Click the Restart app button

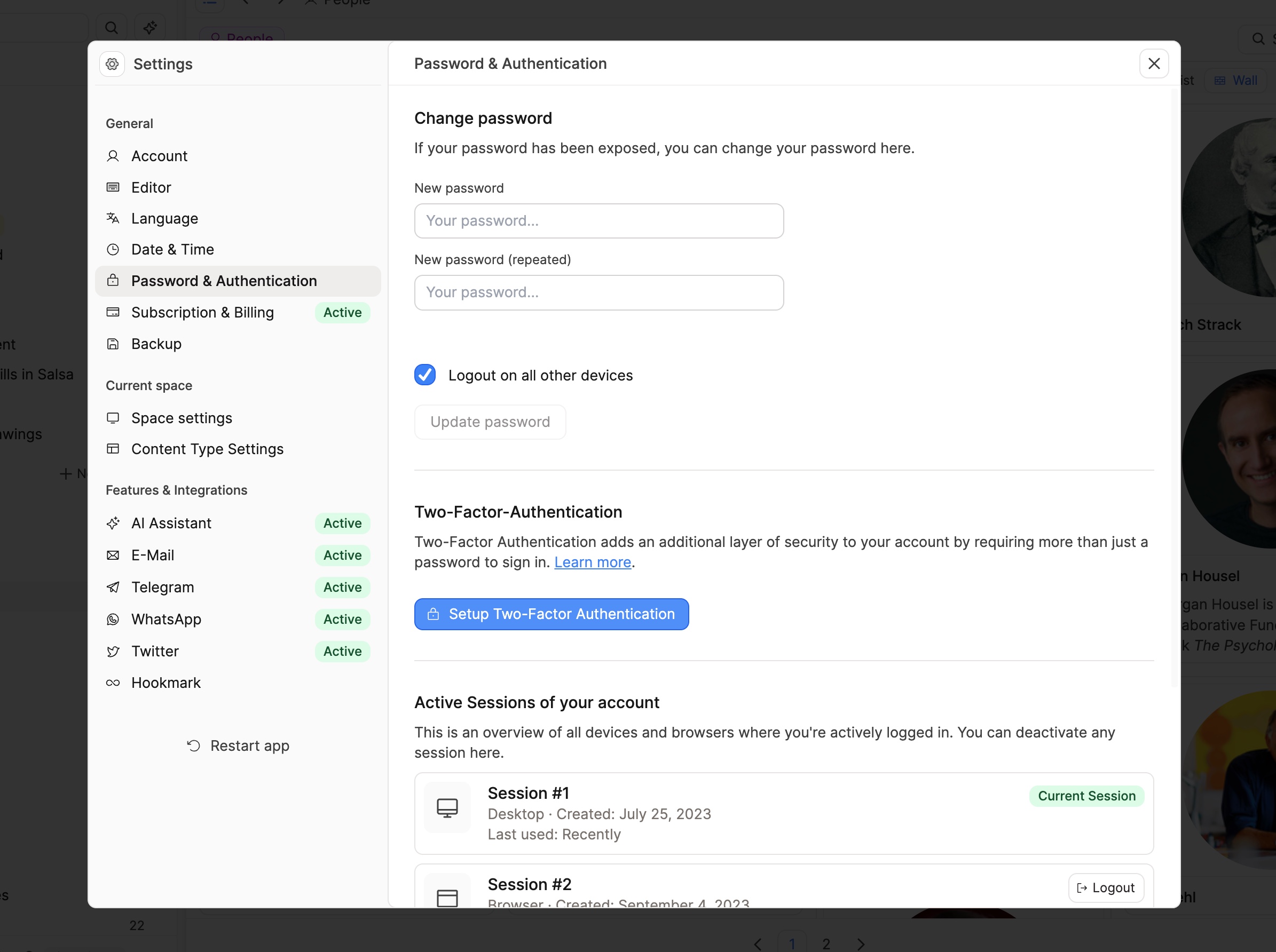tap(237, 745)
